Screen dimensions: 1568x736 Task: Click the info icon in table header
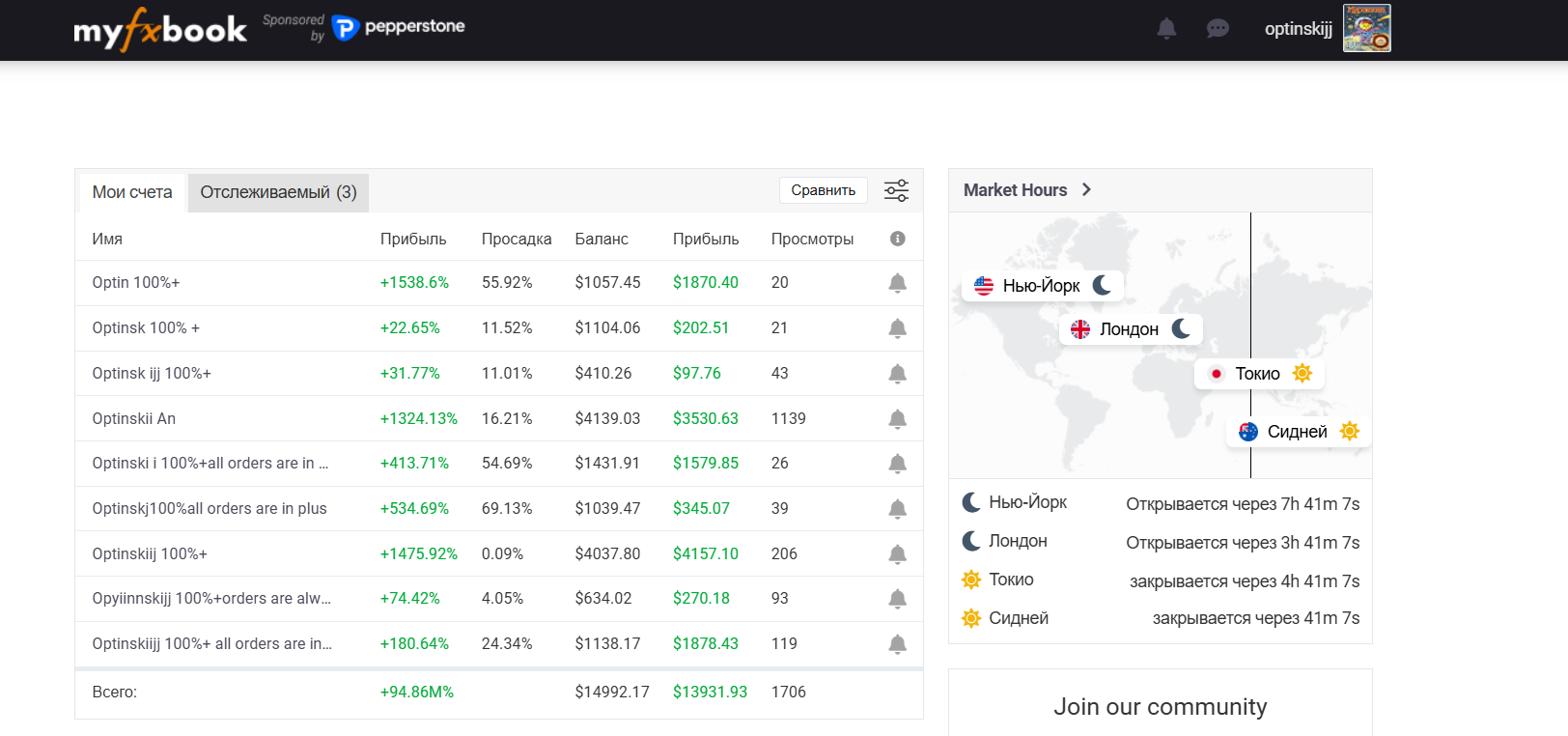(897, 239)
